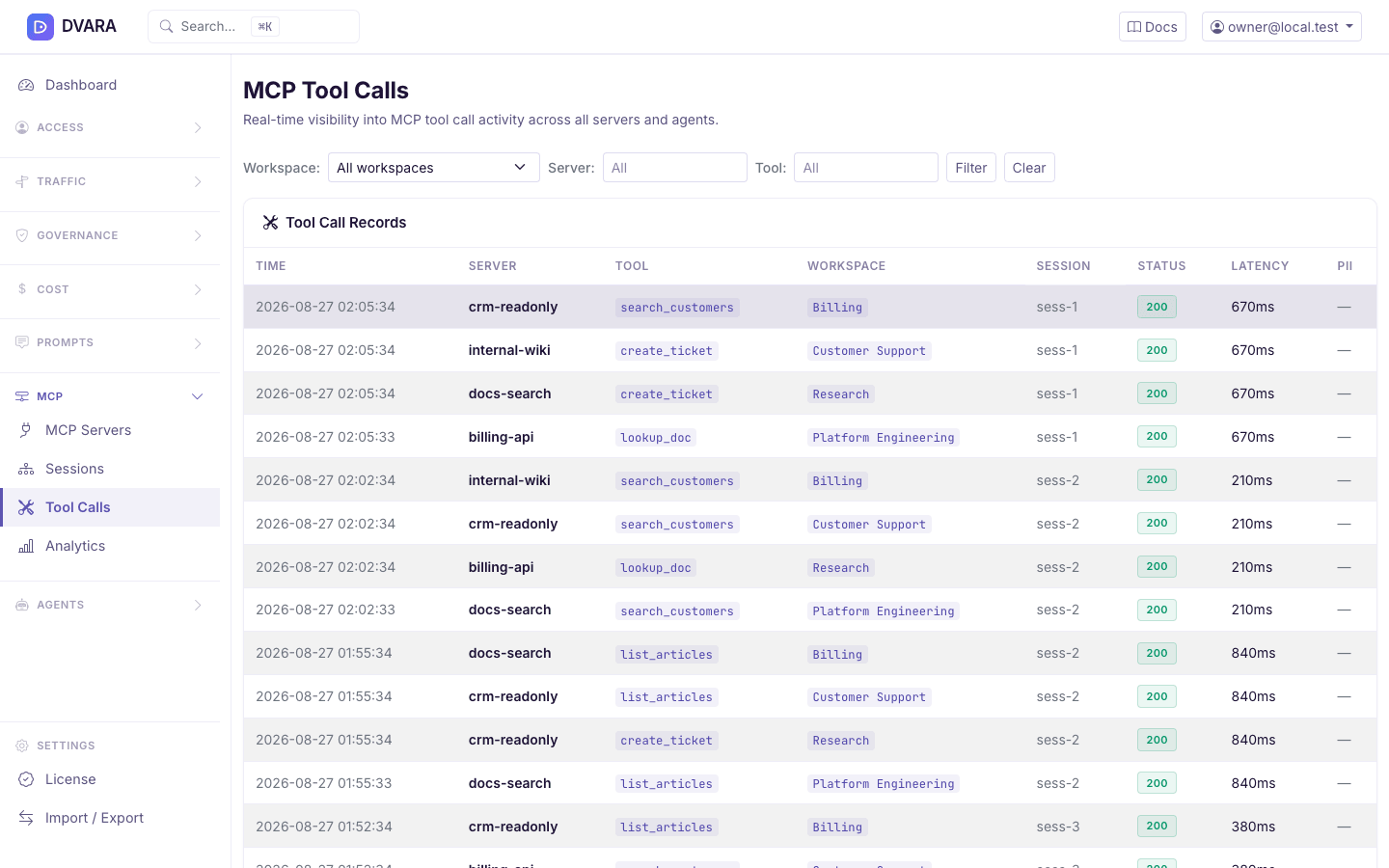
Task: Click the Governance shield icon
Action: (x=22, y=235)
